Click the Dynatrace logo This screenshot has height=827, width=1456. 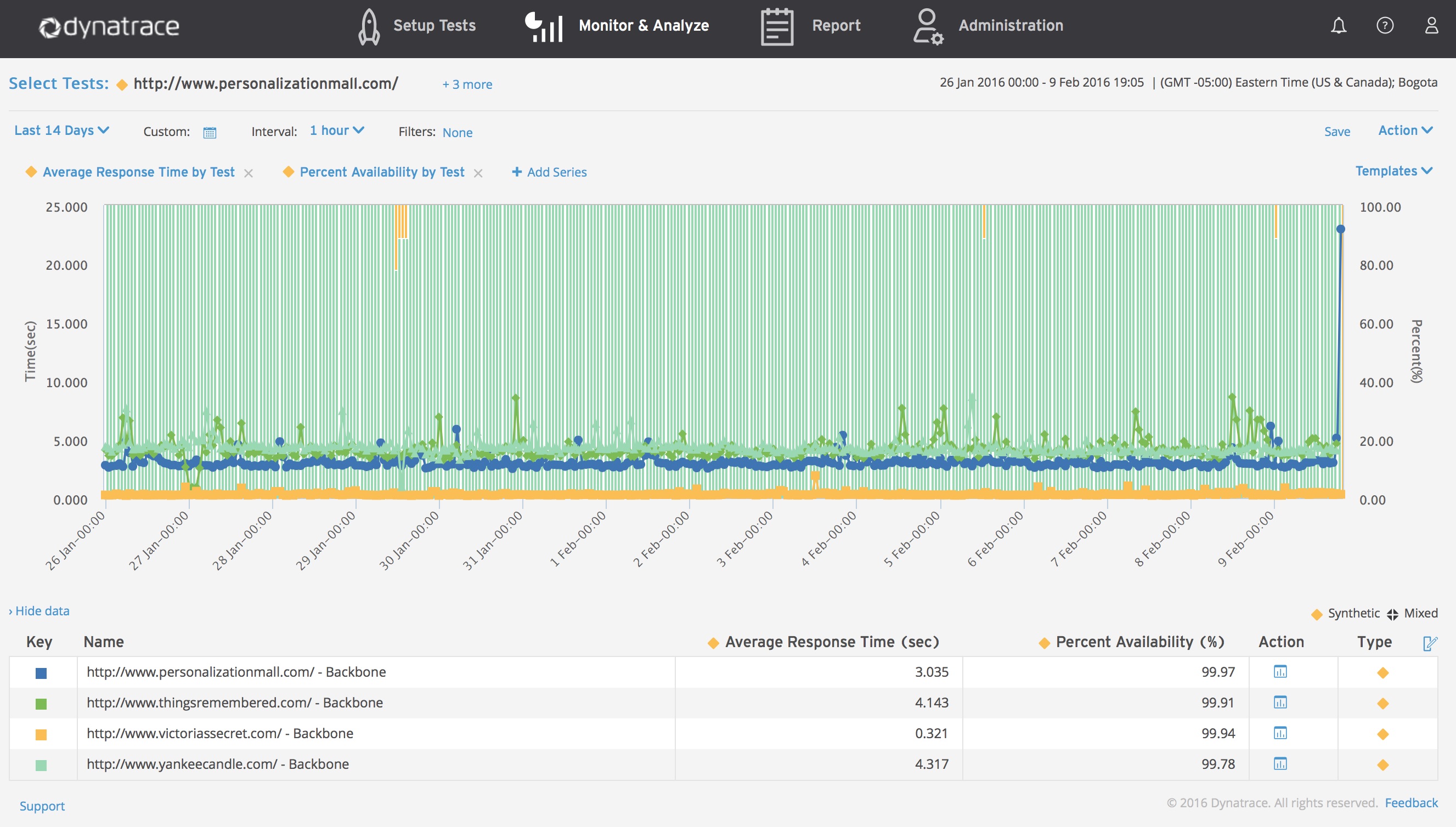coord(109,27)
